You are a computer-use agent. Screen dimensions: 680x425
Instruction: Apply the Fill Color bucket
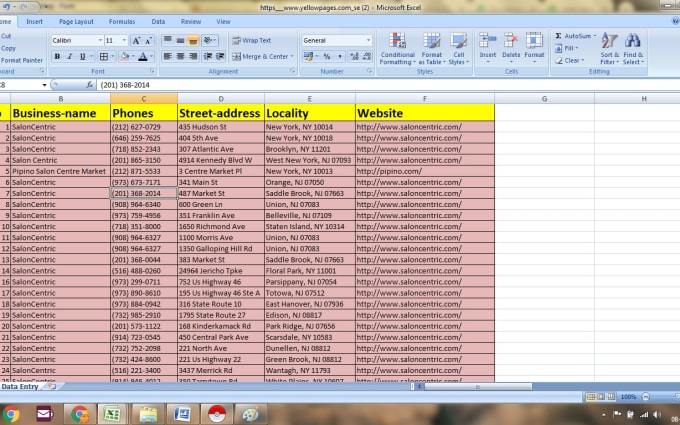[x=125, y=56]
